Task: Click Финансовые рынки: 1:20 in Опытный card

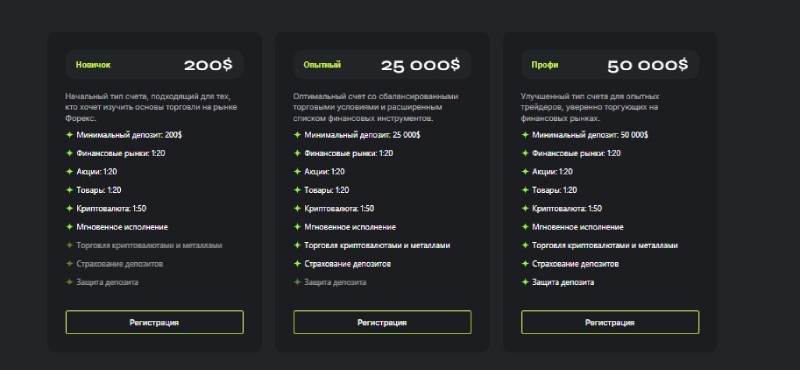Action: (348, 153)
